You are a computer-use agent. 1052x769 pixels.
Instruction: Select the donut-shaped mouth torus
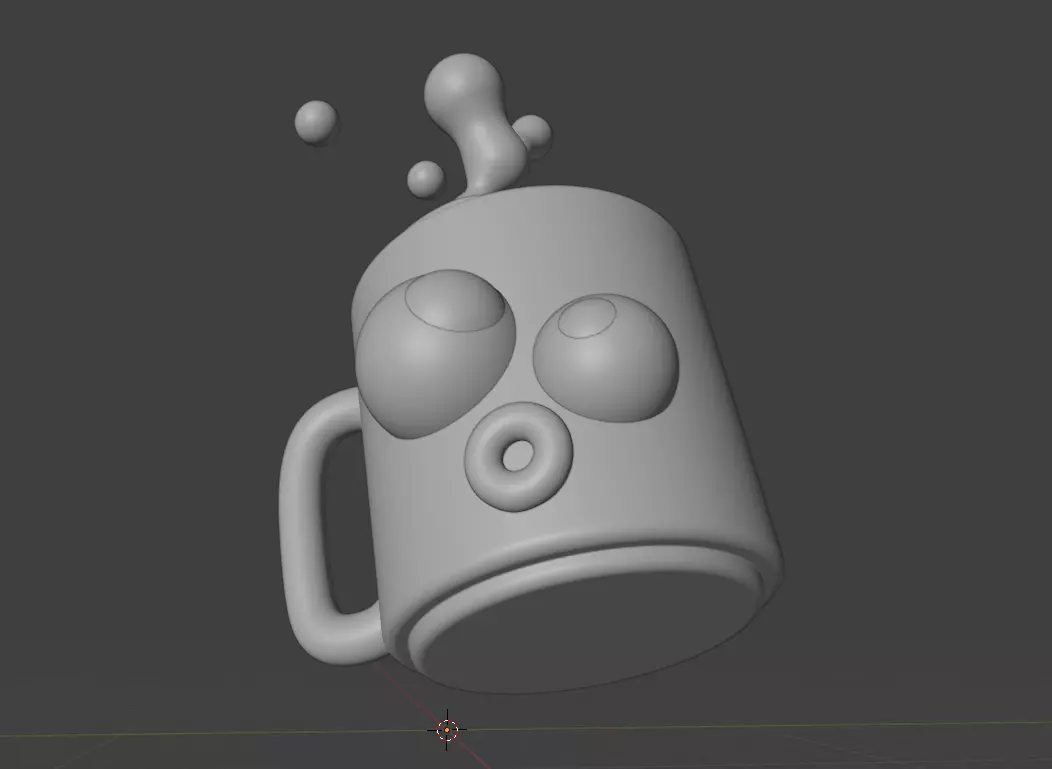click(518, 456)
